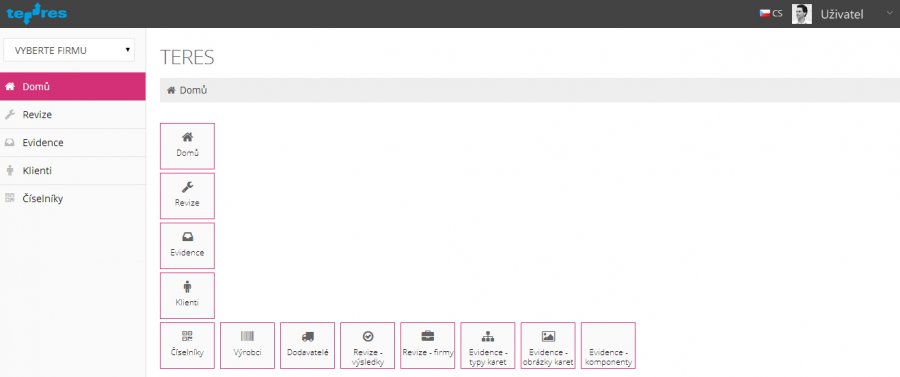This screenshot has height=377, width=900.
Task: Open the Výrobci barcode tile
Action: point(247,345)
